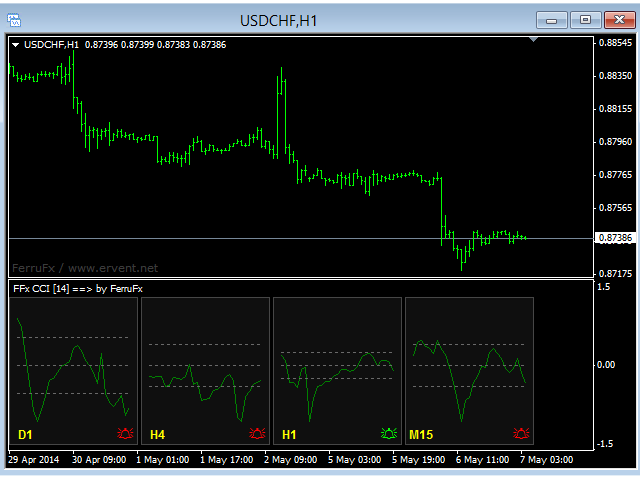The width and height of the screenshot is (640, 480).
Task: Open the dropdown arrow beside USDCHF,H1 label
Action: point(15,44)
